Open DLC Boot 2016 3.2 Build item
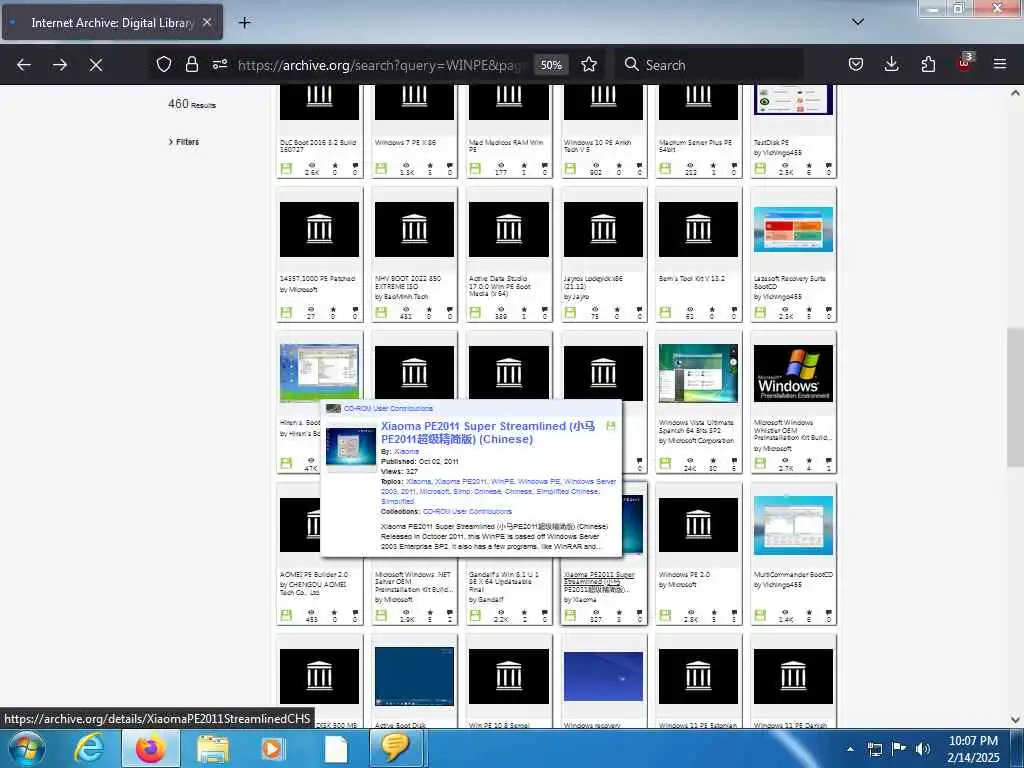The image size is (1024, 768). pos(318,145)
